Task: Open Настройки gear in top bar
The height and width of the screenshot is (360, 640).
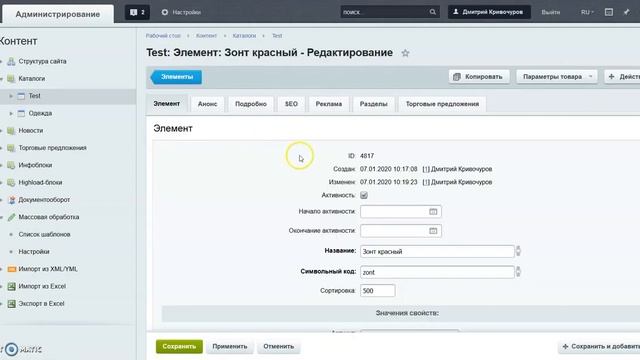Action: tap(181, 12)
